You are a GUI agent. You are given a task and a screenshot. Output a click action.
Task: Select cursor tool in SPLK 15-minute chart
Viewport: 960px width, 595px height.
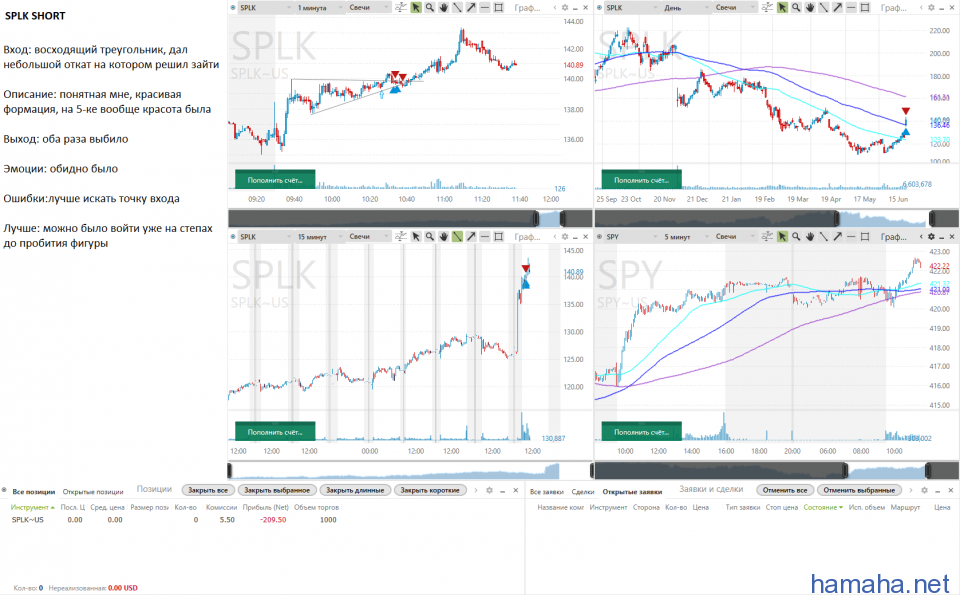point(416,236)
